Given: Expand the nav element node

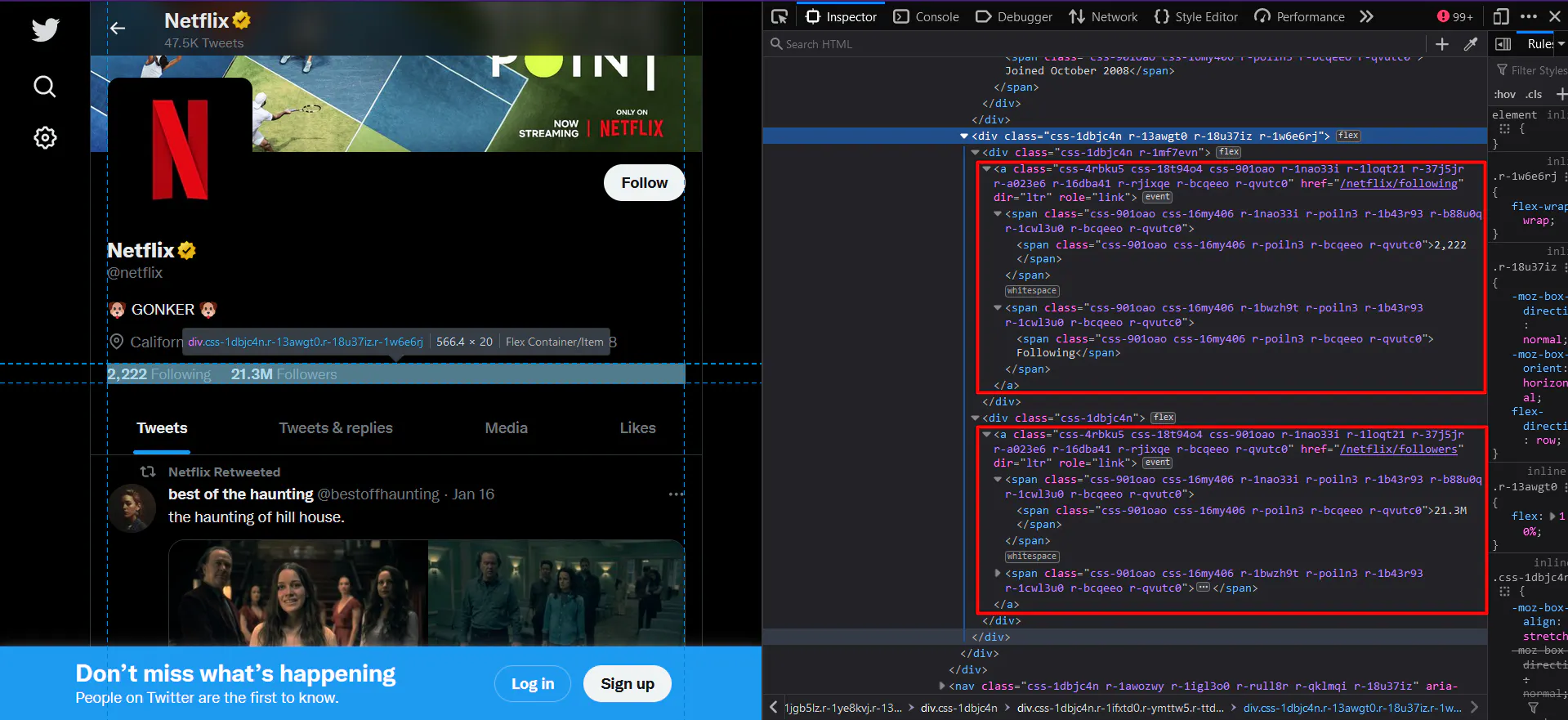Looking at the screenshot, I should [942, 686].
